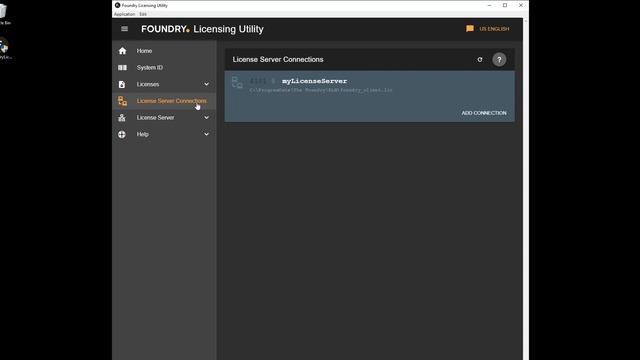The width and height of the screenshot is (640, 360).
Task: Maximize the Foundry Licensing Utility window
Action: 505,5
